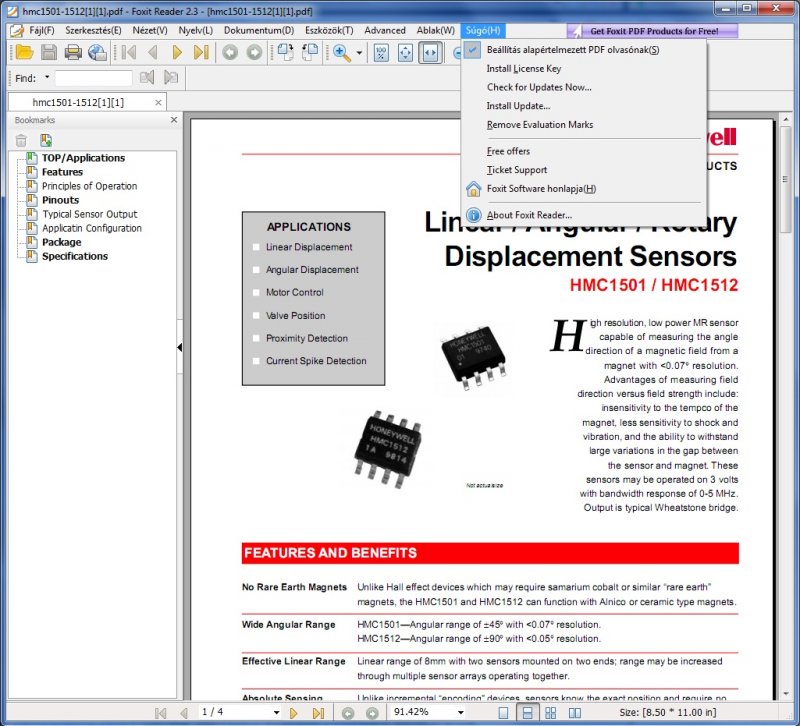Viewport: 800px width, 726px height.
Task: Click the Fit Page icon
Action: tap(405, 53)
